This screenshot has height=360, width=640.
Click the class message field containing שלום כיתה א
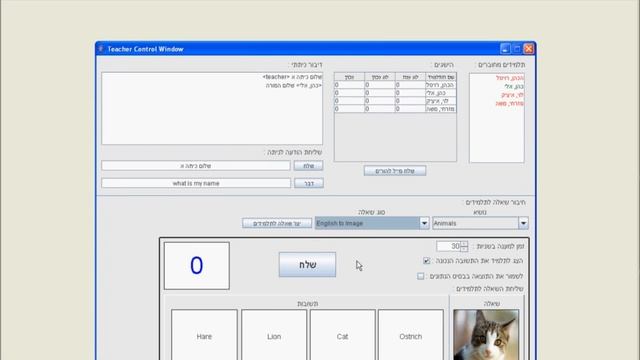[x=196, y=166]
